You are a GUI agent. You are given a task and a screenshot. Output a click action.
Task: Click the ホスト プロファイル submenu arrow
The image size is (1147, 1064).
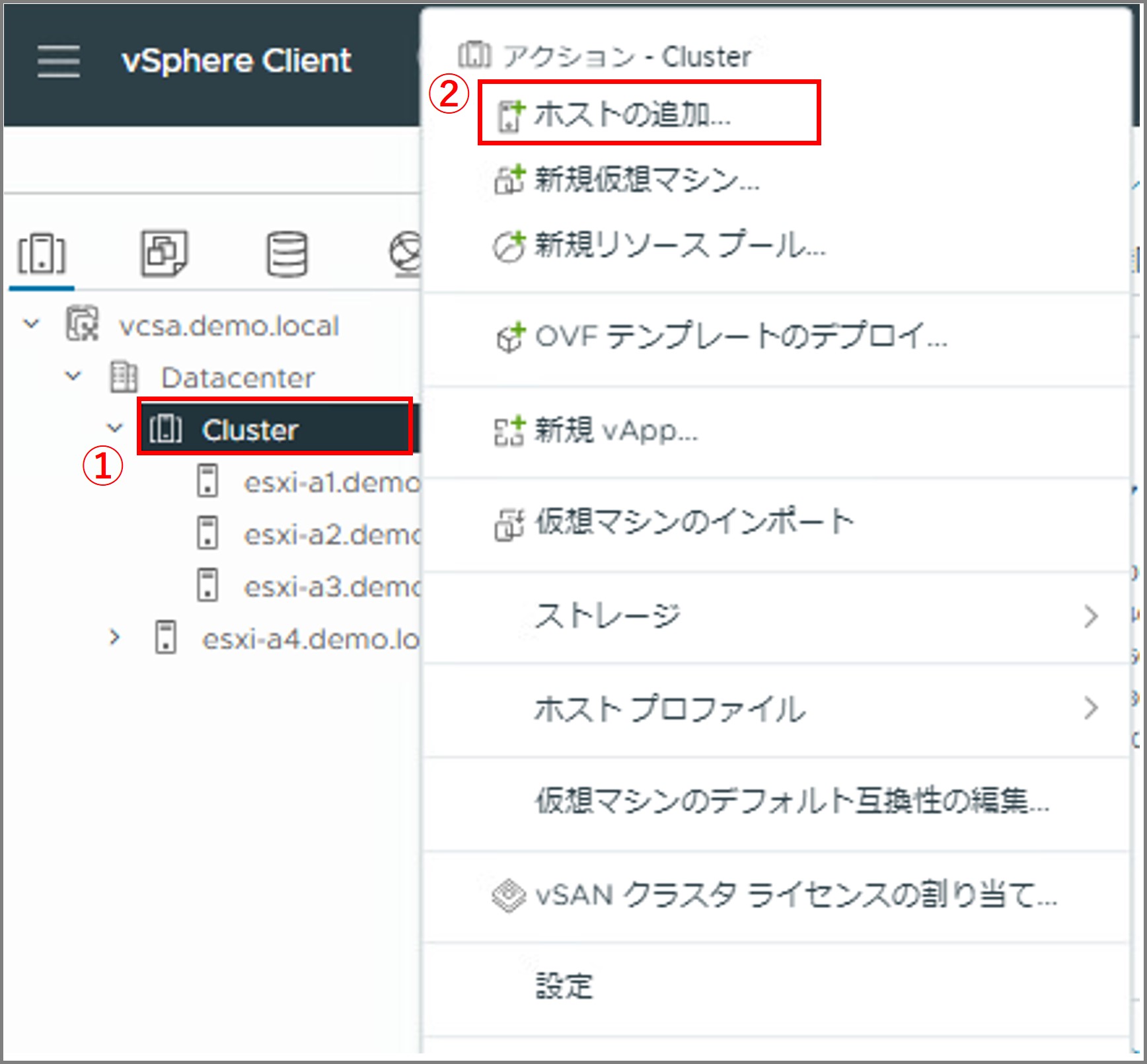pyautogui.click(x=1091, y=708)
